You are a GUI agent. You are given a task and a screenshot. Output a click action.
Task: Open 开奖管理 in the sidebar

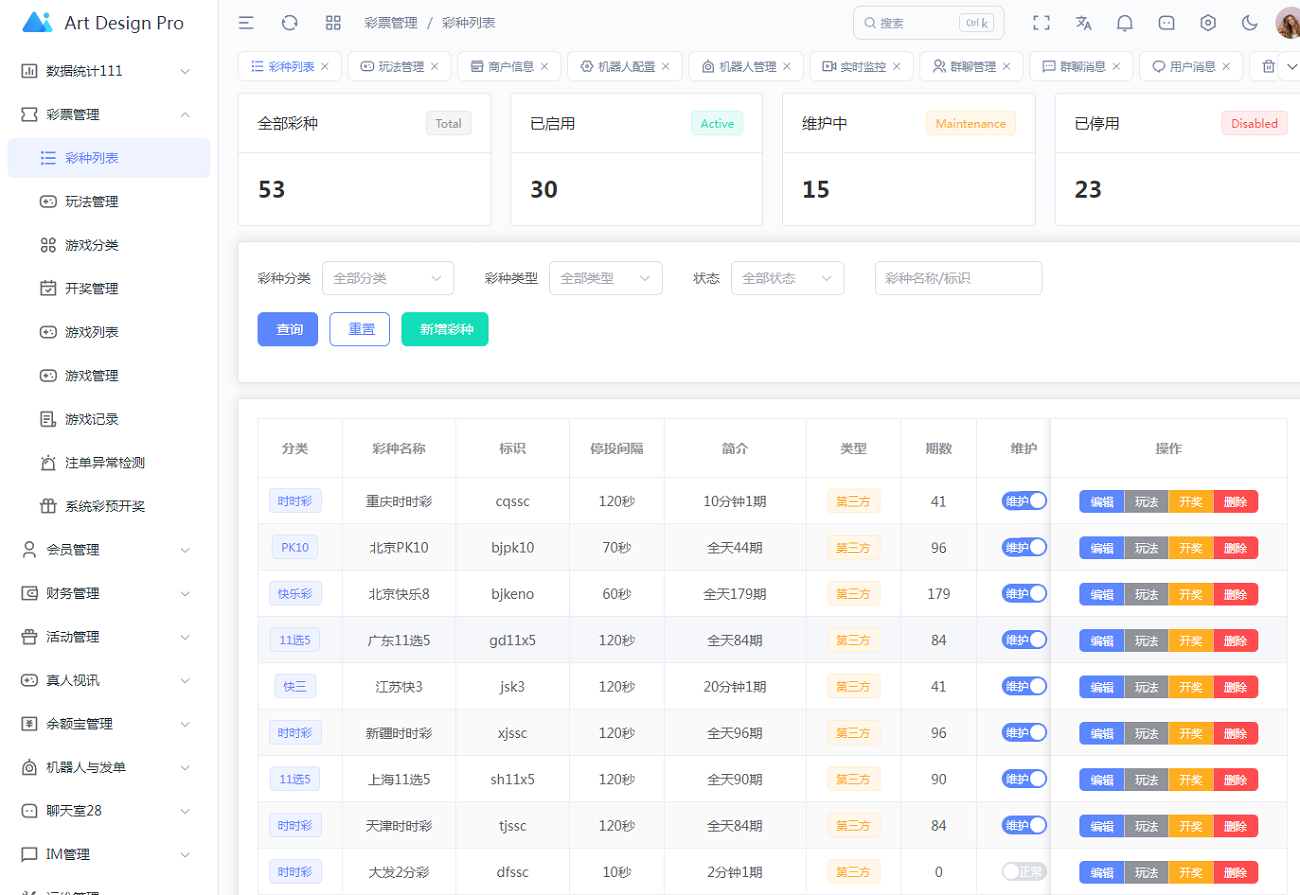92,289
